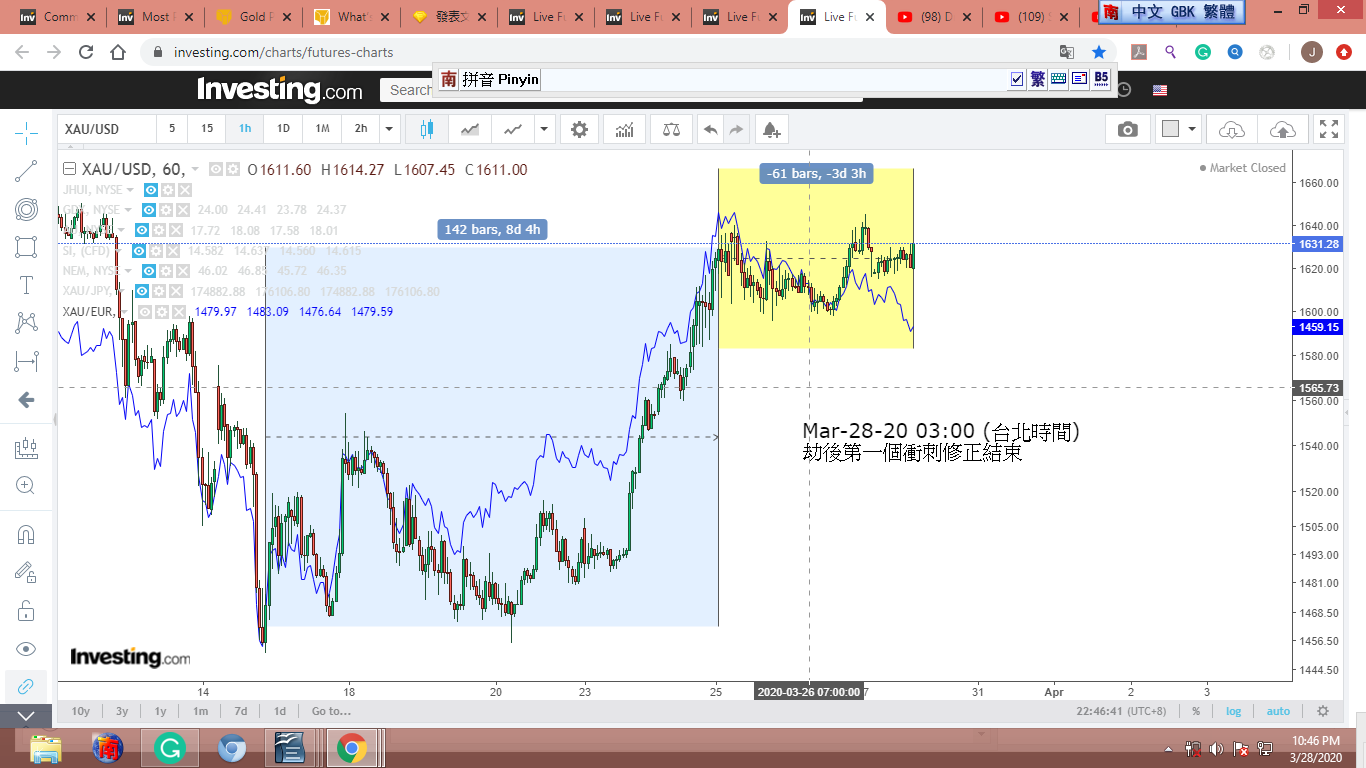The height and width of the screenshot is (768, 1366).
Task: Open JHUI, NYSE legend dropdown arrow
Action: [x=130, y=190]
